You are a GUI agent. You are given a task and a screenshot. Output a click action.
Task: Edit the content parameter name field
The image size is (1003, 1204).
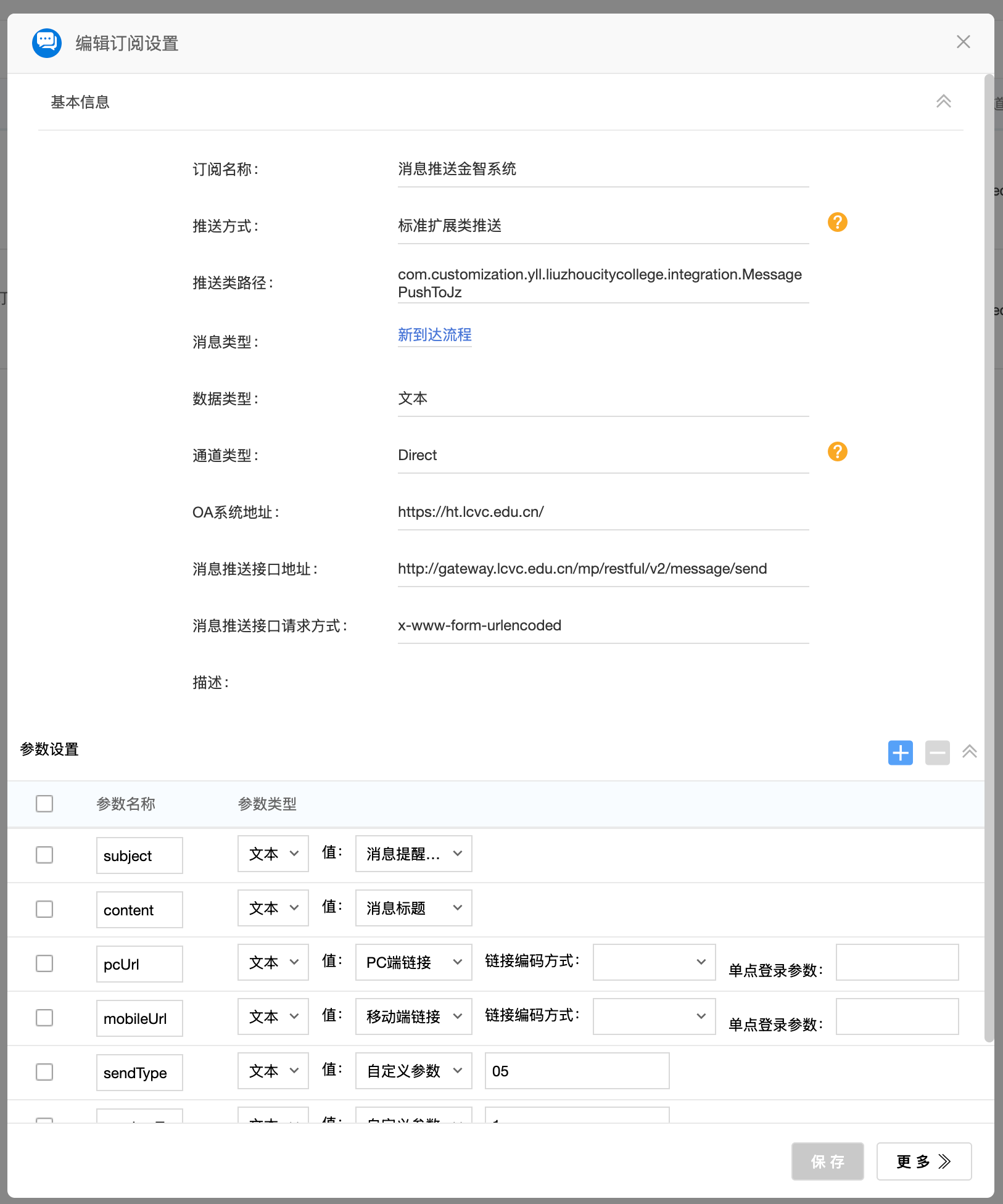[139, 910]
